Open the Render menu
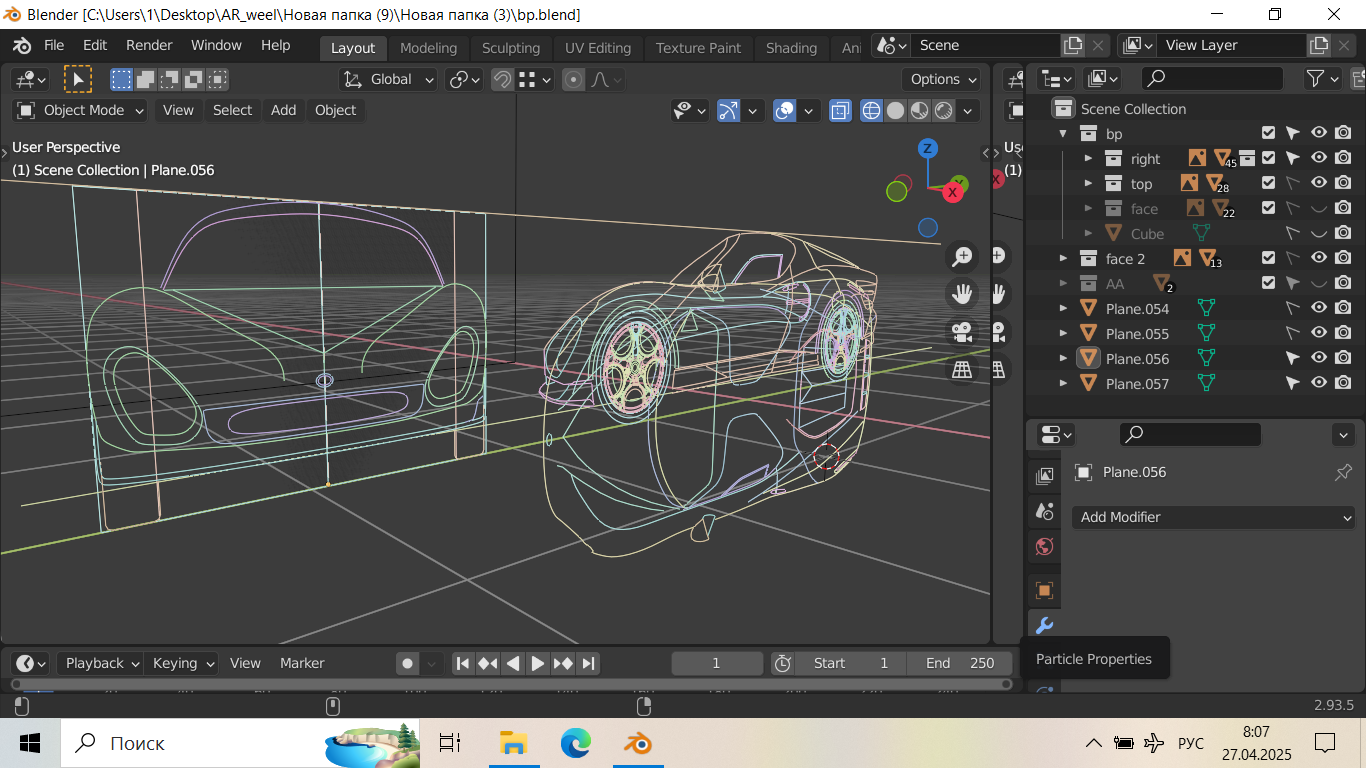The height and width of the screenshot is (768, 1366). pos(149,45)
